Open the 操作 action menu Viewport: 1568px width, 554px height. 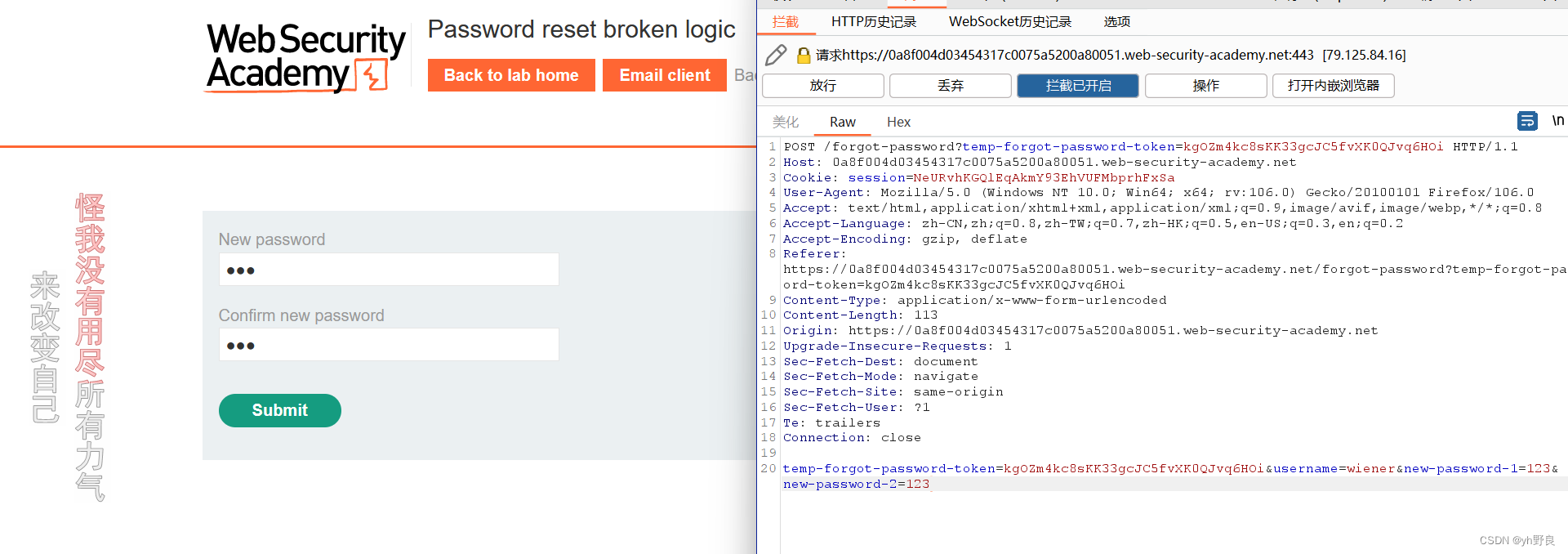[1205, 86]
